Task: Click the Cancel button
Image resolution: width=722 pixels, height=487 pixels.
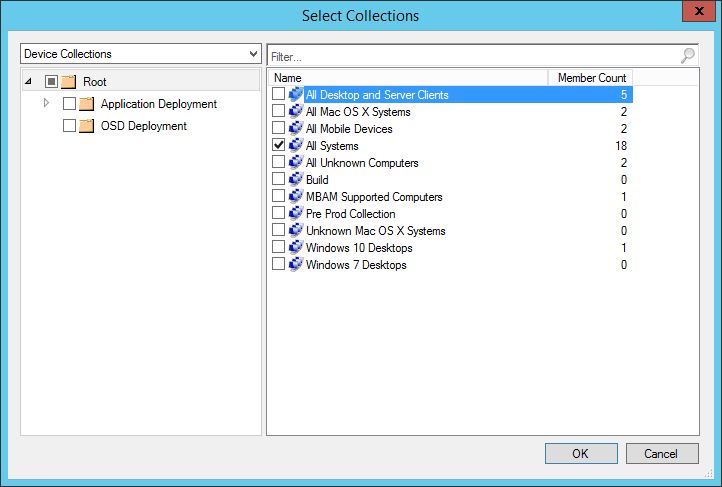Action: coord(660,453)
